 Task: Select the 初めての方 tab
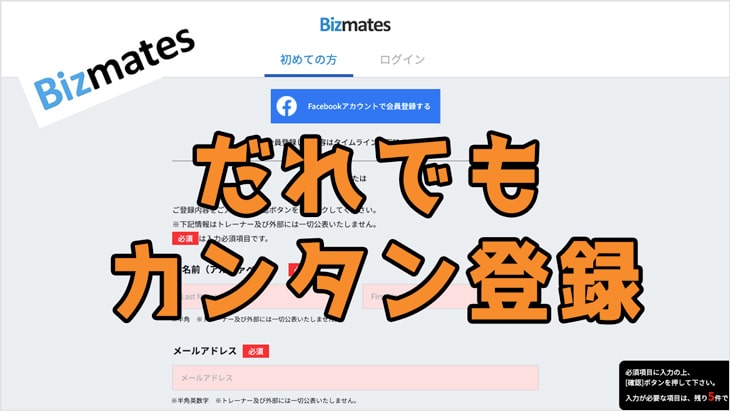[308, 60]
